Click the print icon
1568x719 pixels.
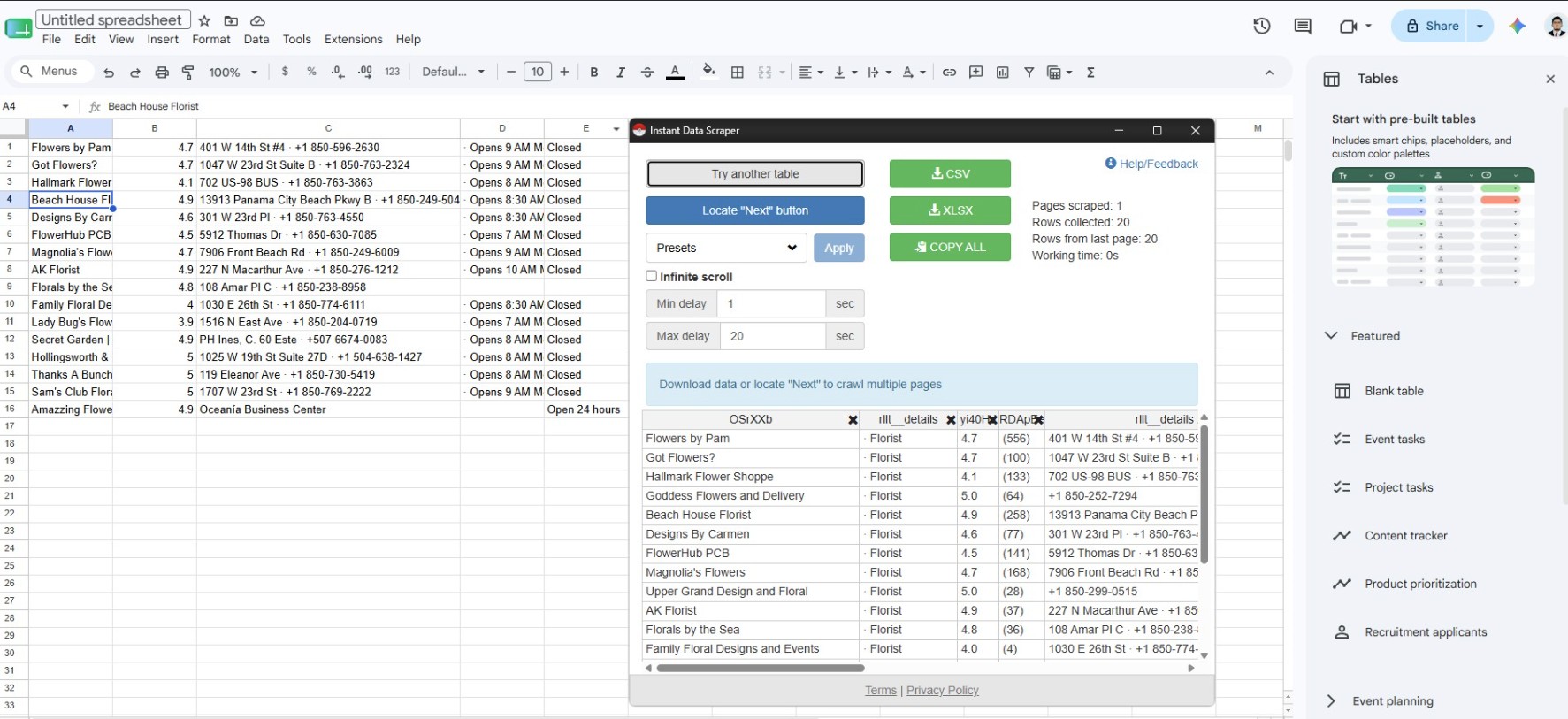pos(162,73)
